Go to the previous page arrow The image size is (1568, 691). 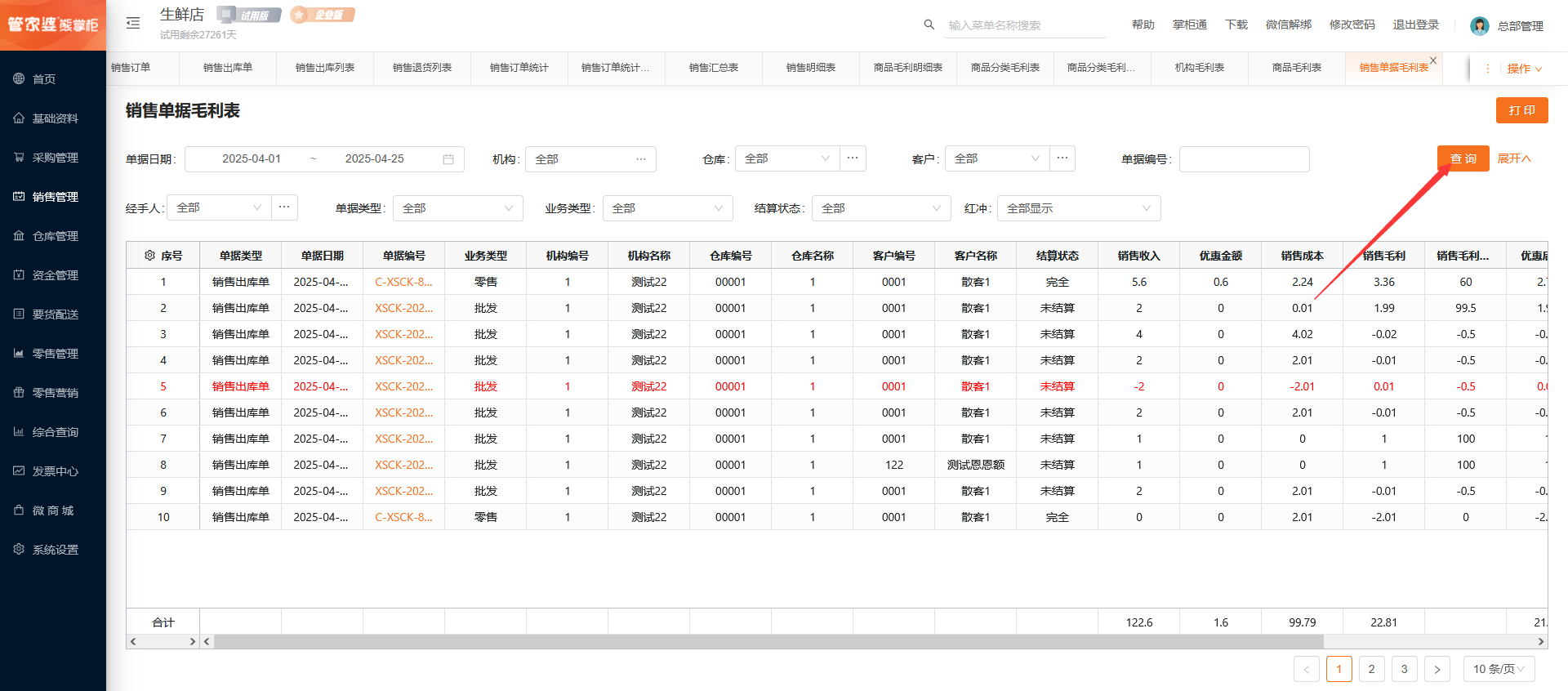(1307, 669)
